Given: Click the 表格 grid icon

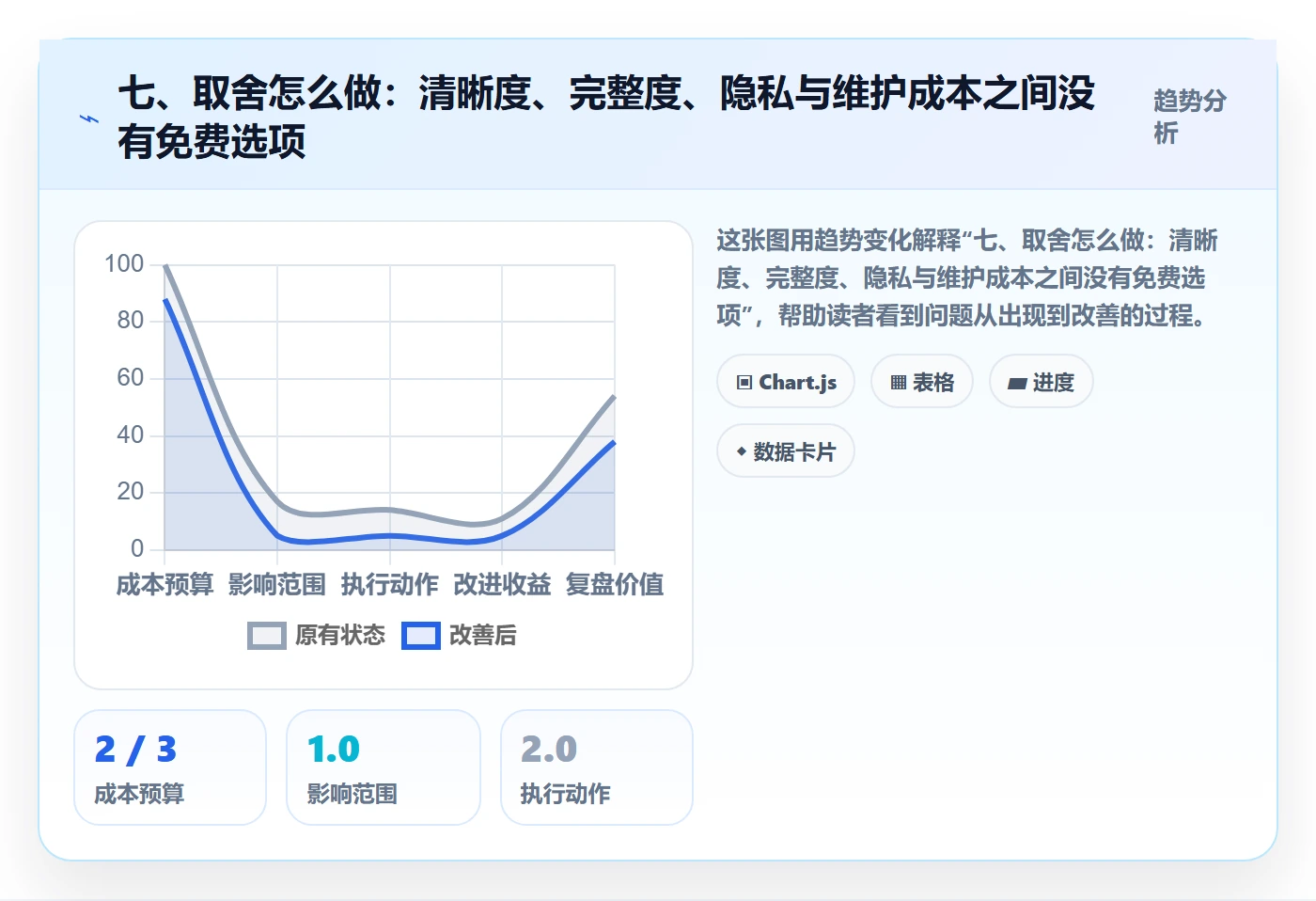Looking at the screenshot, I should click(899, 382).
